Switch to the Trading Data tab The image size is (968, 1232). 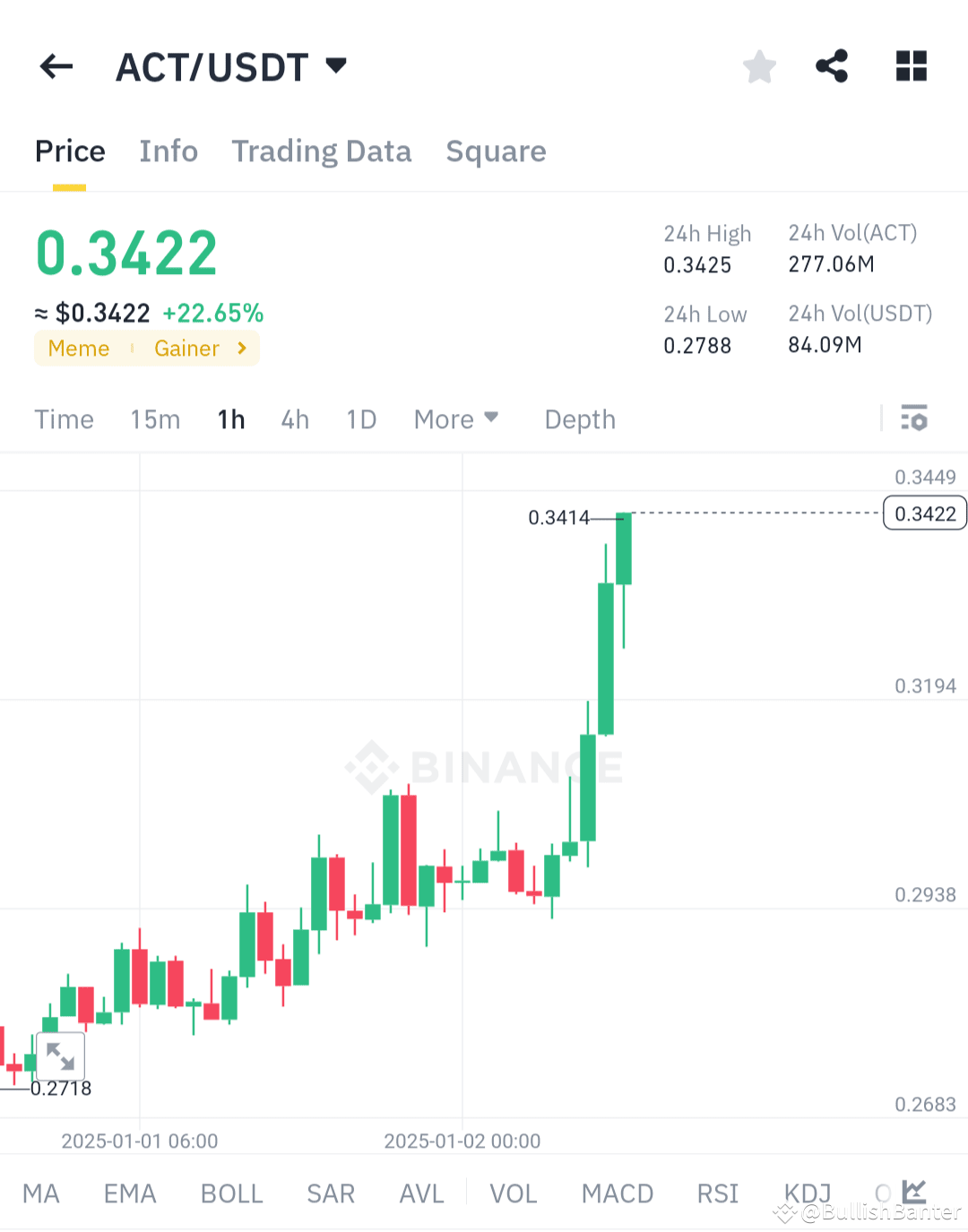coord(322,151)
